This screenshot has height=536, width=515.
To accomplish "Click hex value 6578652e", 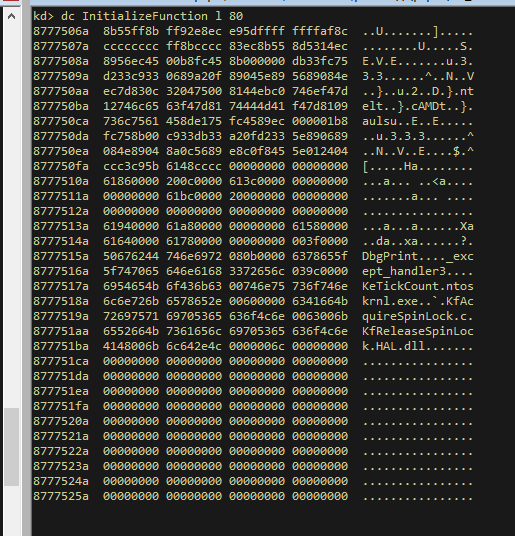I will (194, 302).
